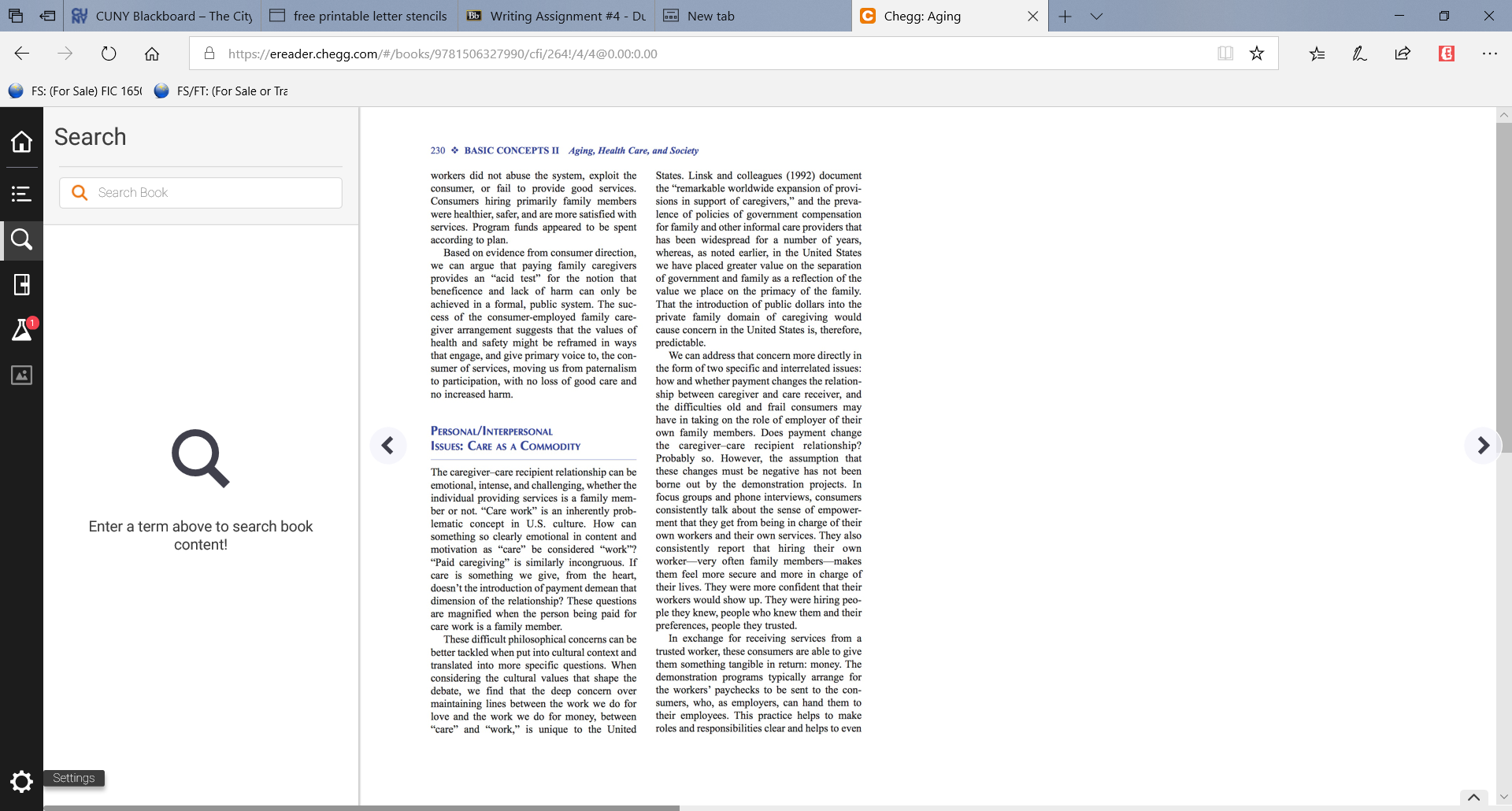The width and height of the screenshot is (1512, 811).
Task: Click the vertical scrollbar thumb
Action: [x=1503, y=287]
